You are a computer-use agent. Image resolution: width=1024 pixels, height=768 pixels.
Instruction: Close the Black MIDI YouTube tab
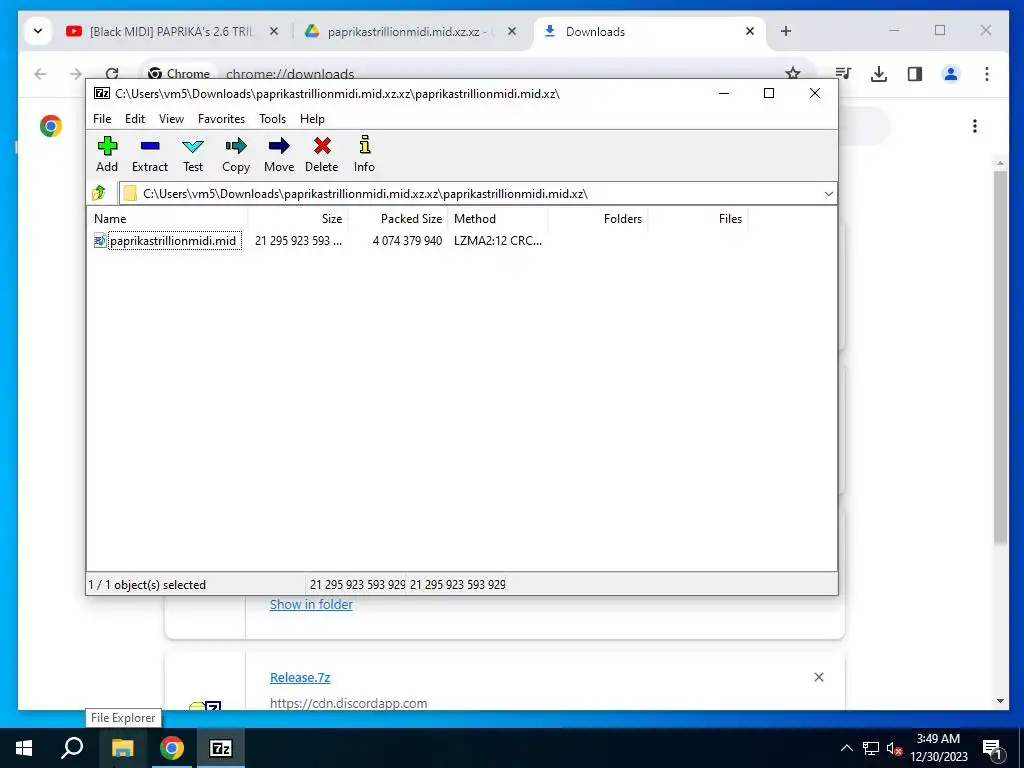(x=274, y=31)
